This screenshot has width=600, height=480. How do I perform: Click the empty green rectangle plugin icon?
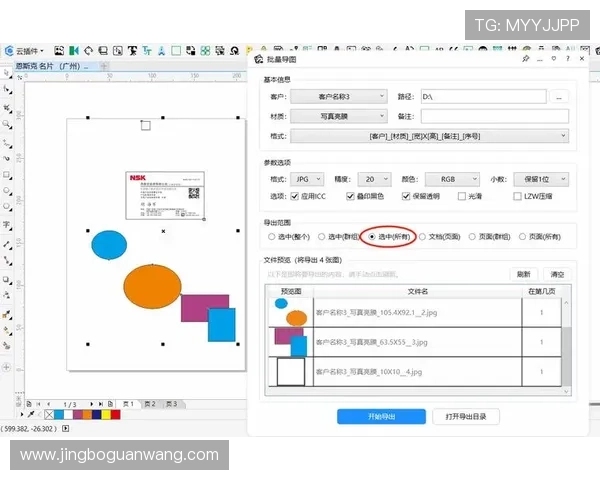[176, 51]
